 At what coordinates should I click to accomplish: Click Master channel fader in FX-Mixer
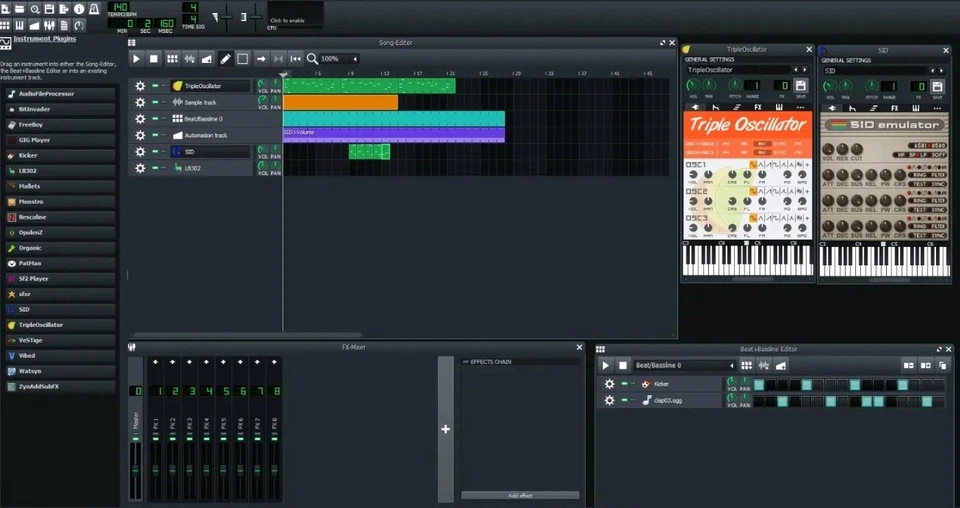point(135,469)
